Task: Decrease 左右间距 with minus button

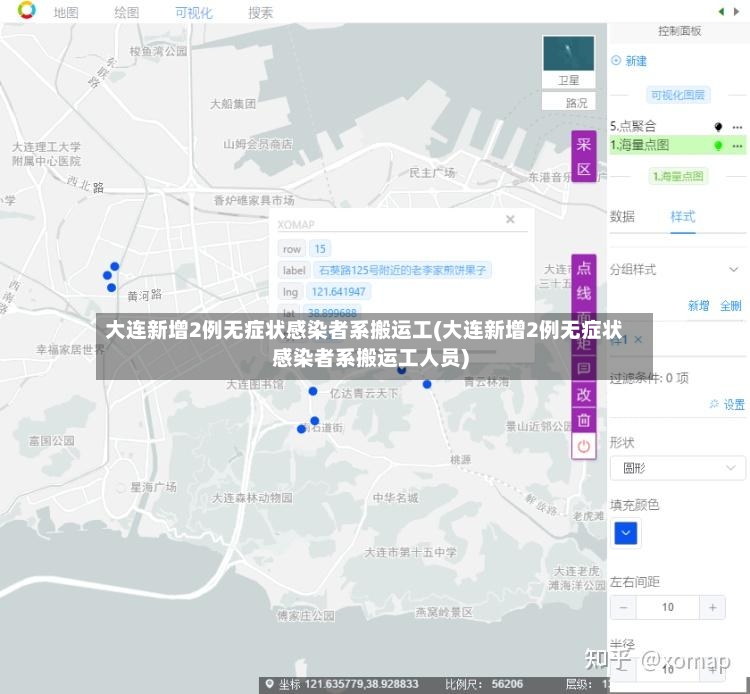Action: click(x=623, y=607)
